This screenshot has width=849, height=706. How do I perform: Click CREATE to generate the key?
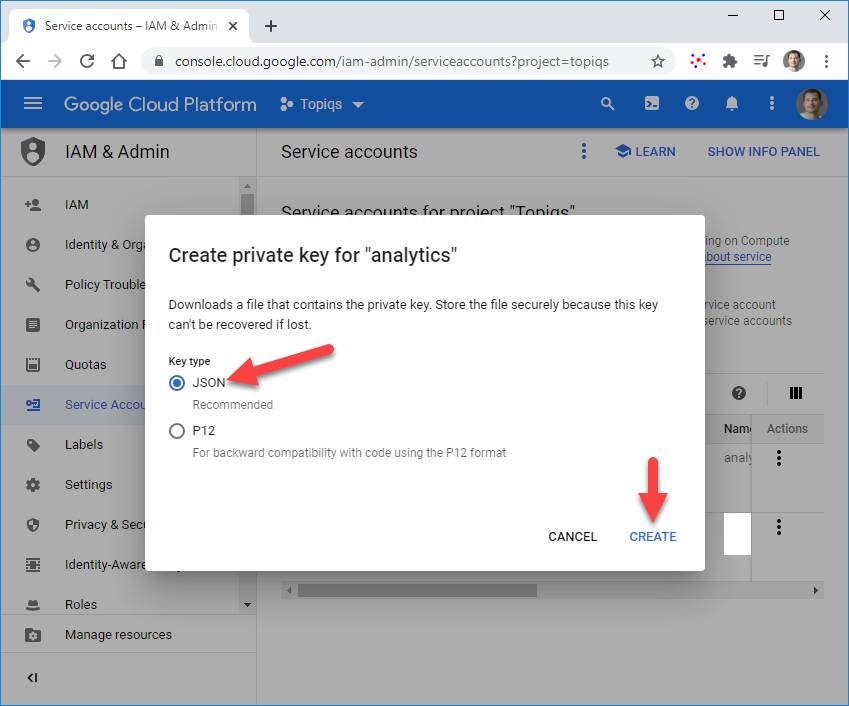point(652,537)
